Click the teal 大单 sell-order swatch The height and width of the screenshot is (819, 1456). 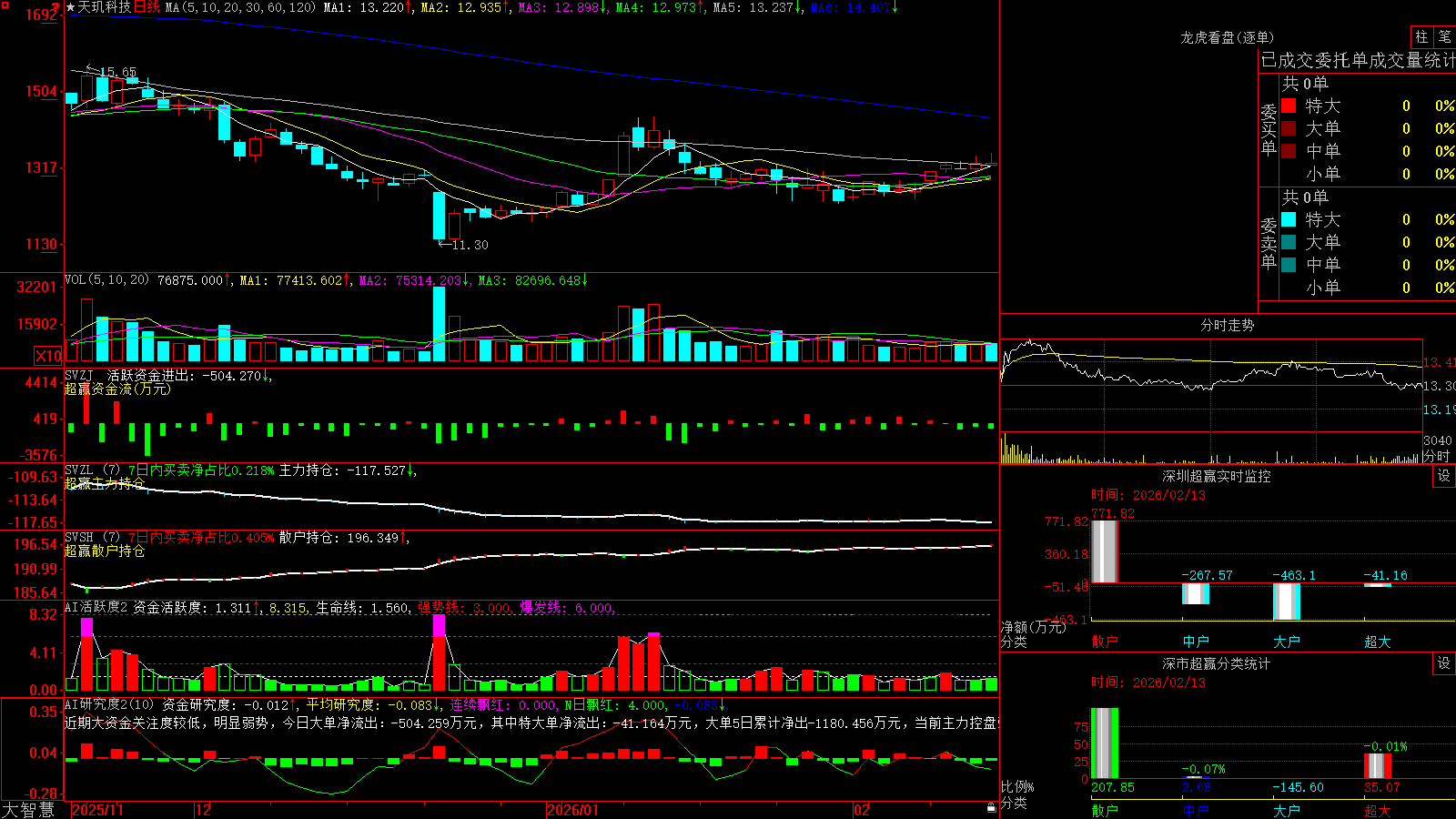[1289, 242]
